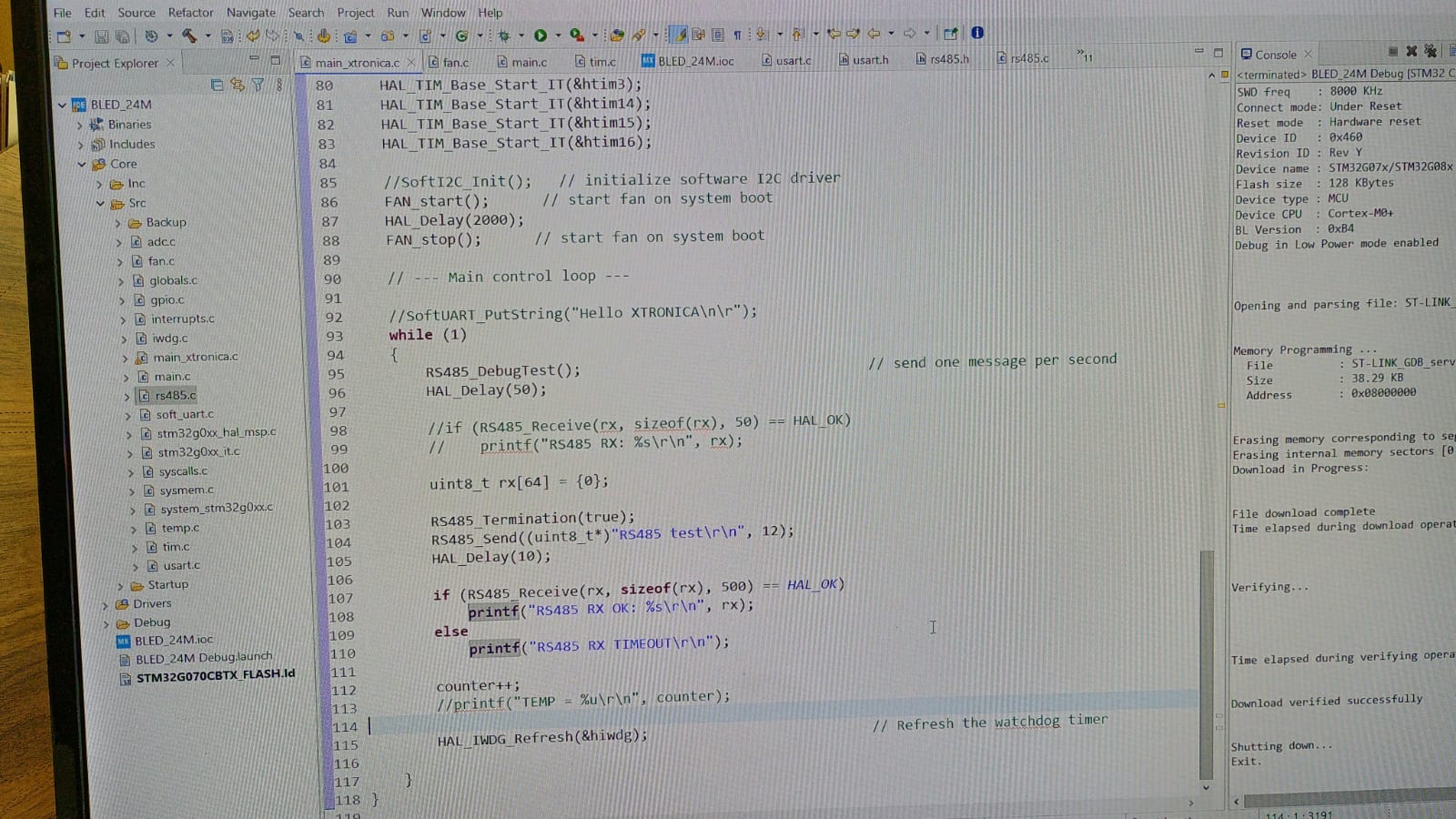This screenshot has width=1456, height=819.
Task: Click the blue Information Center icon
Action: pos(977,33)
